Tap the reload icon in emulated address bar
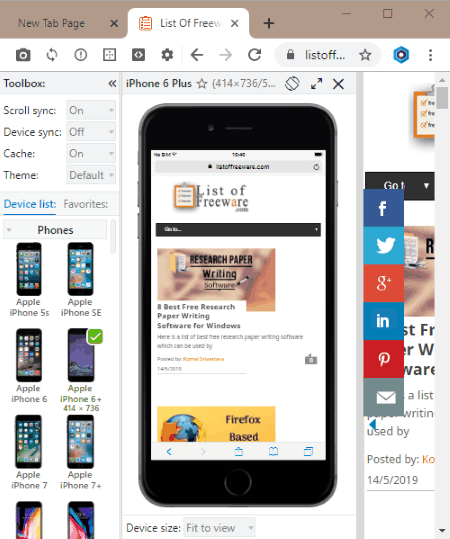Viewport: 450px width, 539px height. [316, 167]
